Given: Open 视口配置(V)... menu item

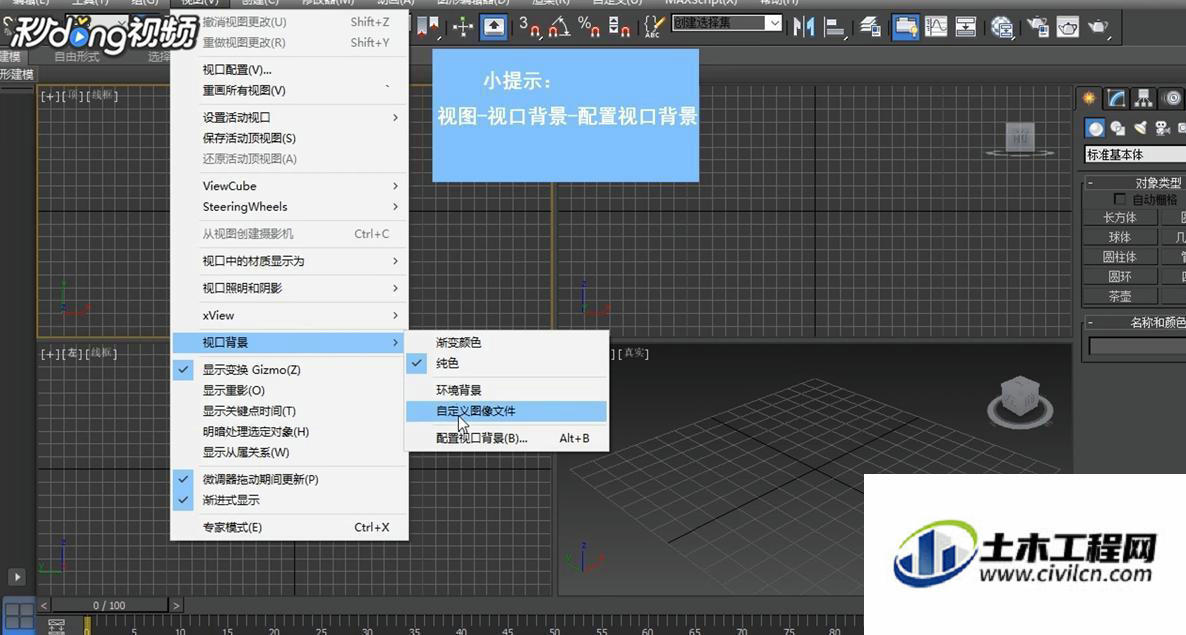Looking at the screenshot, I should (x=290, y=70).
